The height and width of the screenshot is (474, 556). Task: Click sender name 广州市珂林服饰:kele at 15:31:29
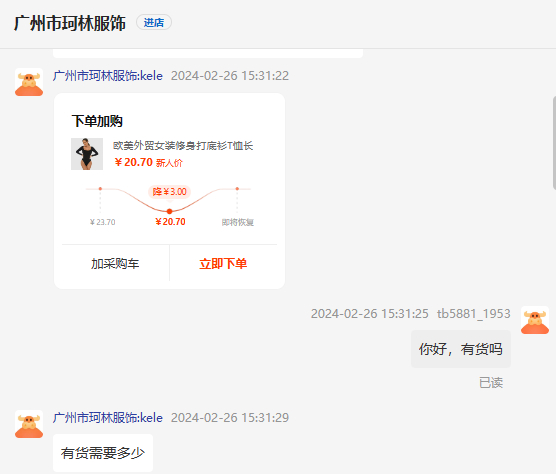pyautogui.click(x=108, y=418)
